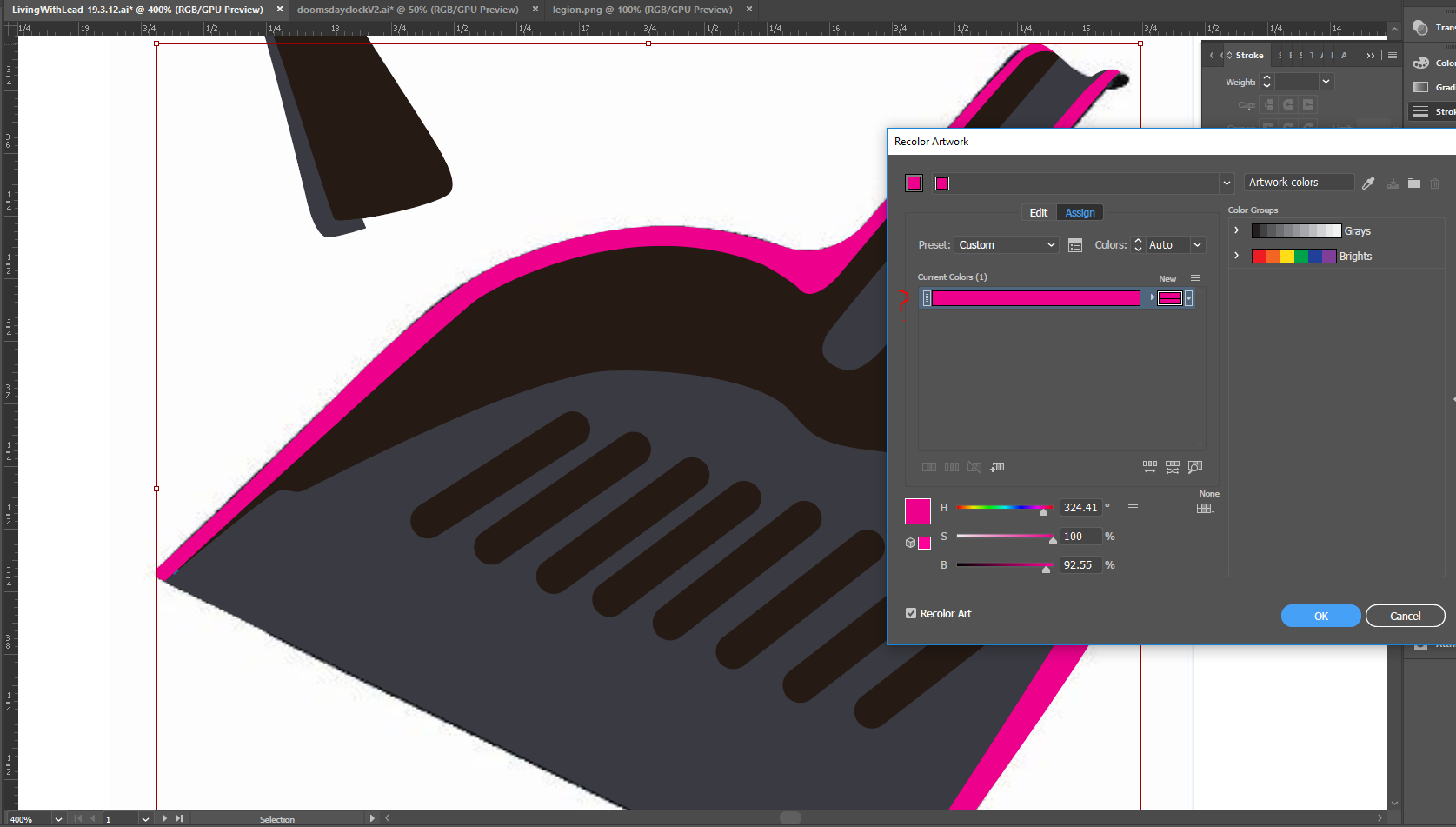Open the Preset dropdown showing Custom
The width and height of the screenshot is (1456, 827).
pos(1006,244)
